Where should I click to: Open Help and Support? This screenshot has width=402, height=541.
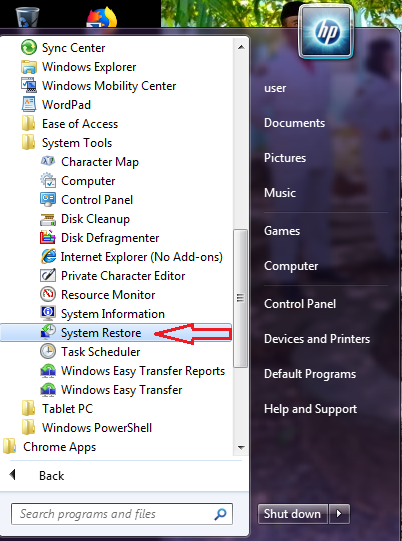click(x=311, y=409)
